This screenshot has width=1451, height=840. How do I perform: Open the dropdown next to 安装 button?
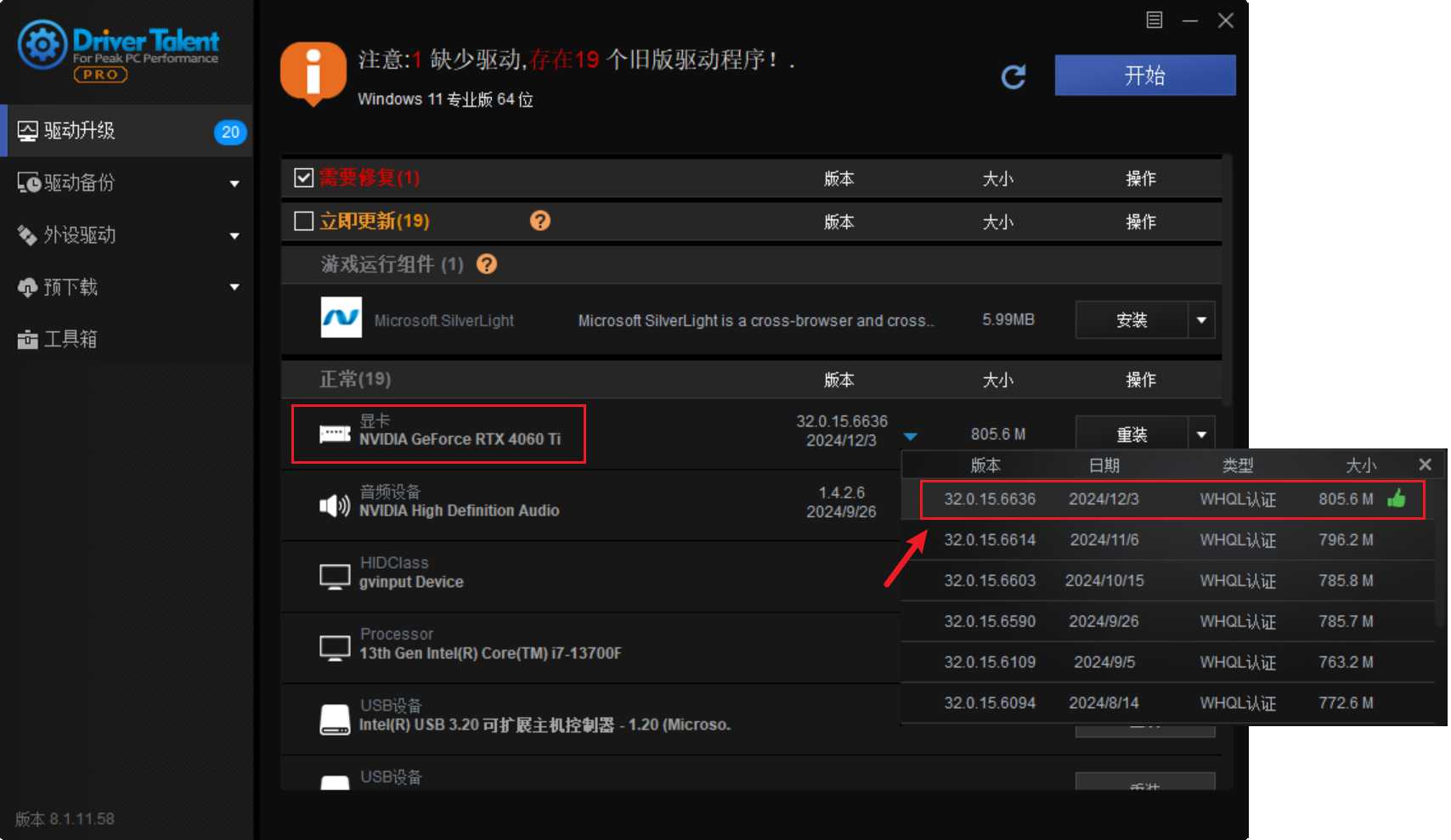pos(1201,320)
